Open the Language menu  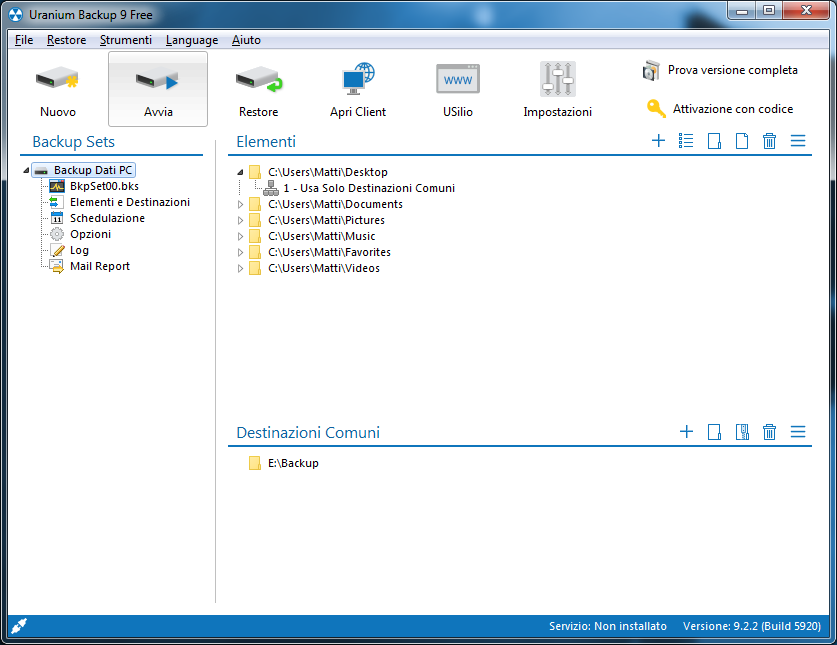click(x=192, y=40)
